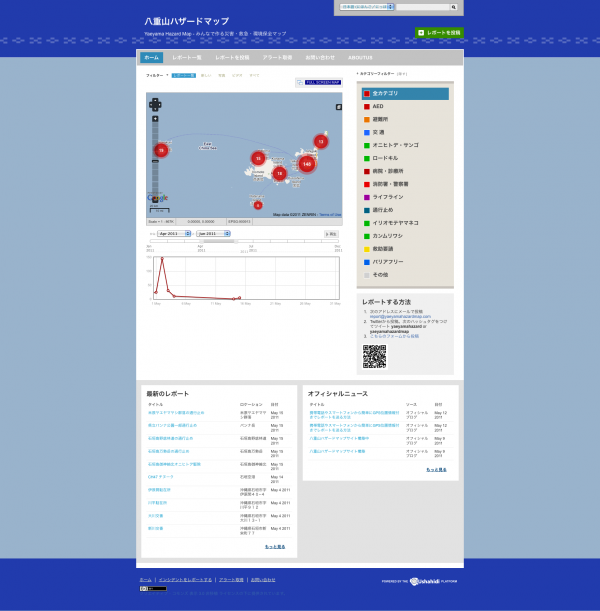Click the Google logo on the map
Viewport: 600px width, 611px height.
point(157,198)
